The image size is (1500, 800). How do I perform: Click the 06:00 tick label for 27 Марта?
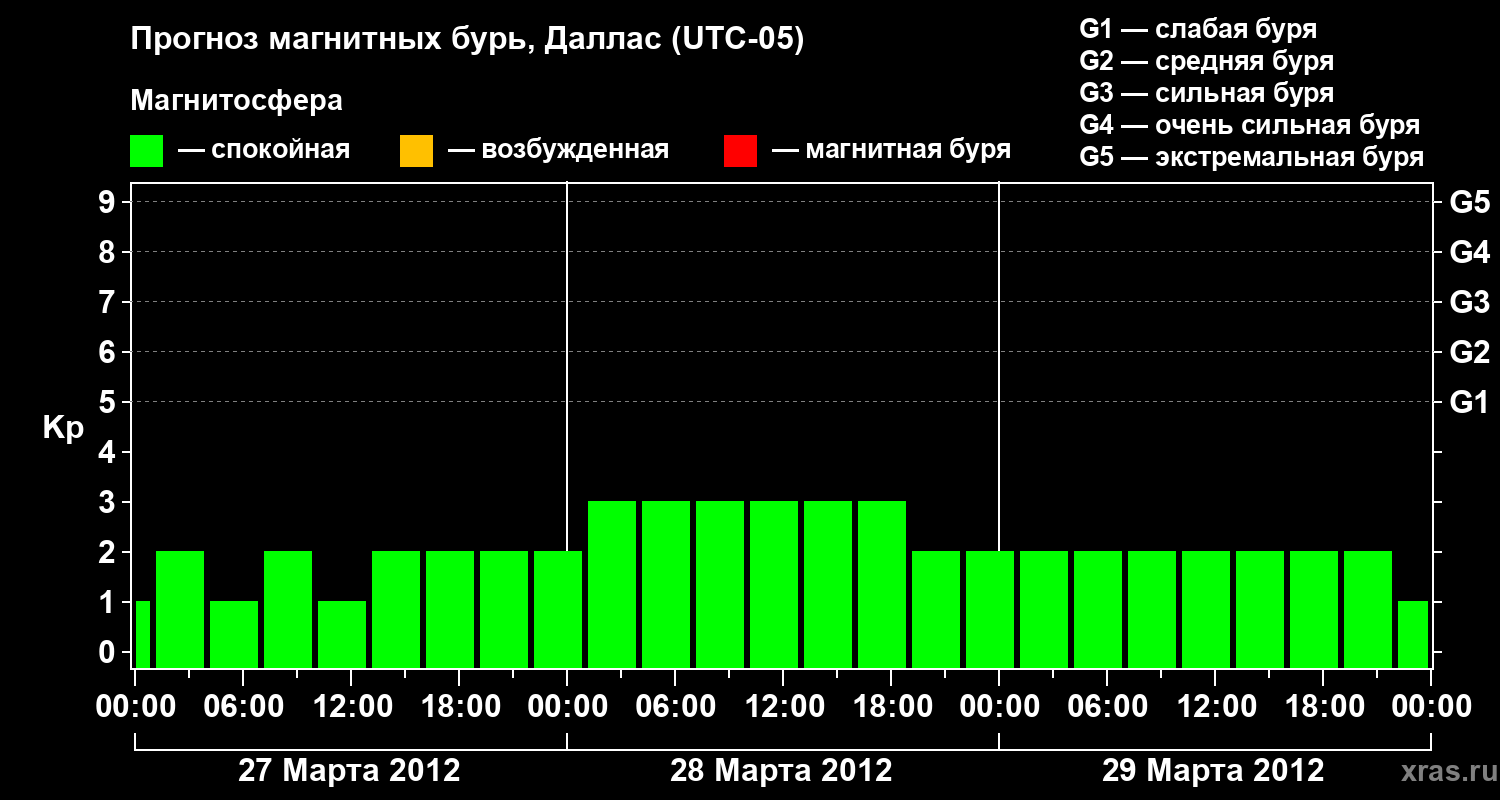click(243, 706)
